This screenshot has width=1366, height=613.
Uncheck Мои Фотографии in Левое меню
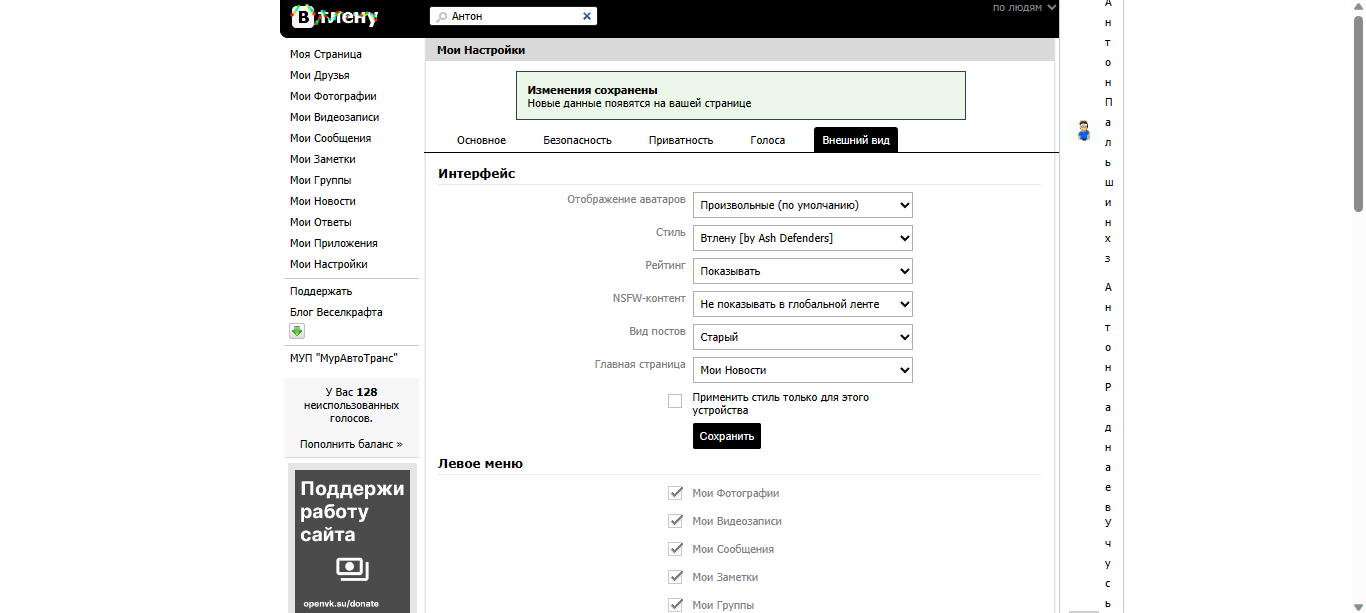[675, 492]
